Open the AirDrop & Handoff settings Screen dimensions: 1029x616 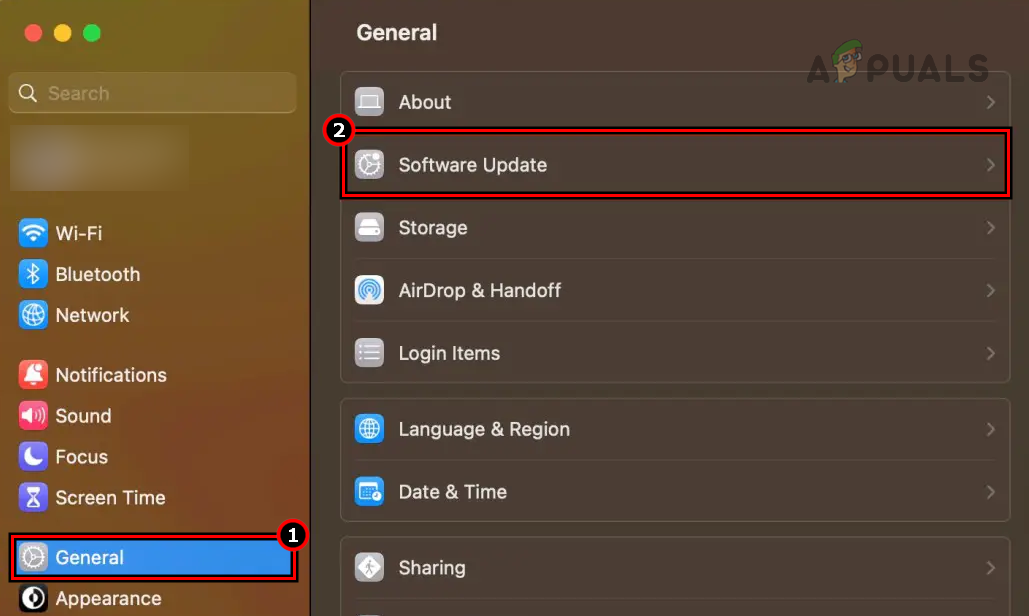(x=675, y=290)
